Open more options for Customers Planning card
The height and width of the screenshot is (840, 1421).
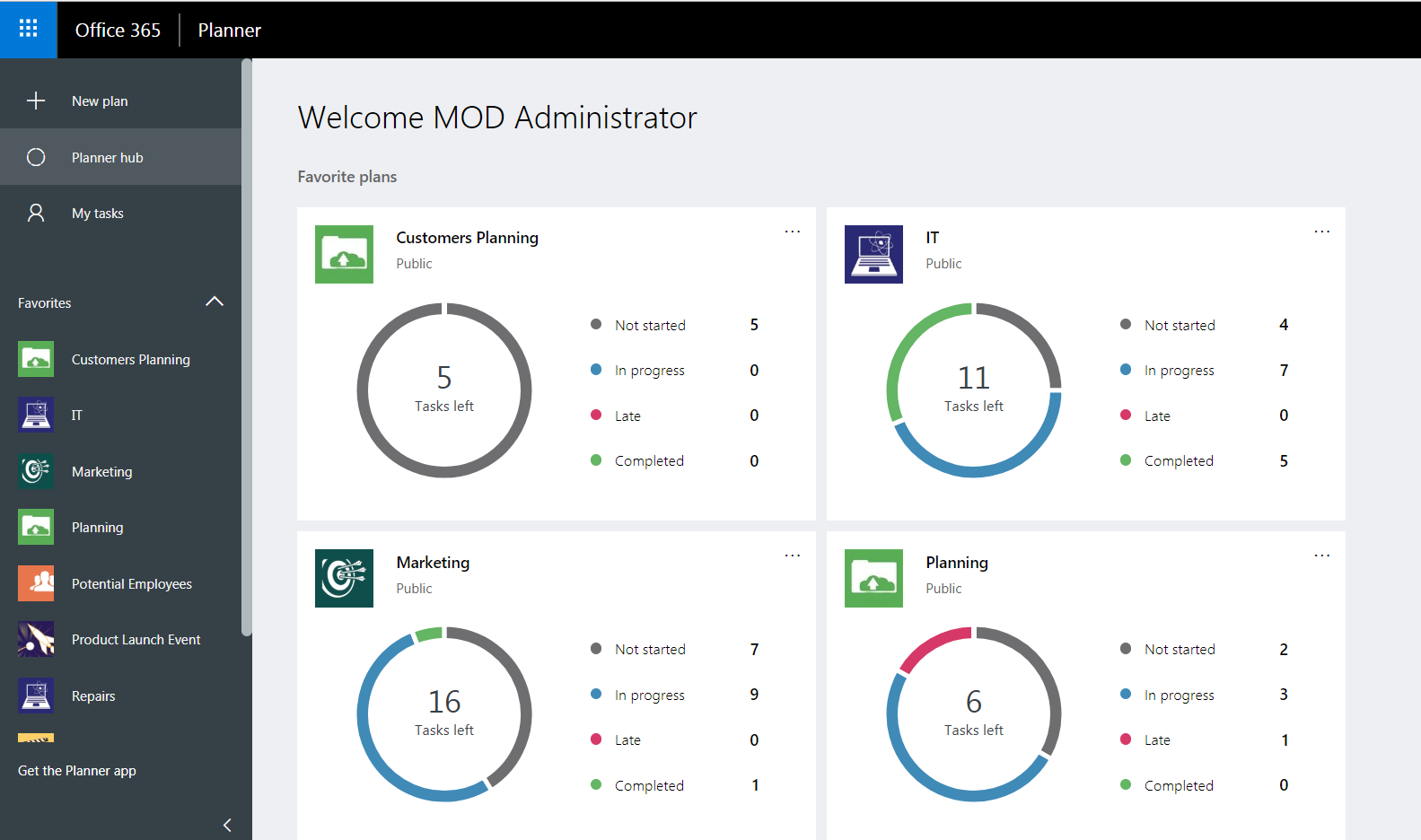point(792,232)
